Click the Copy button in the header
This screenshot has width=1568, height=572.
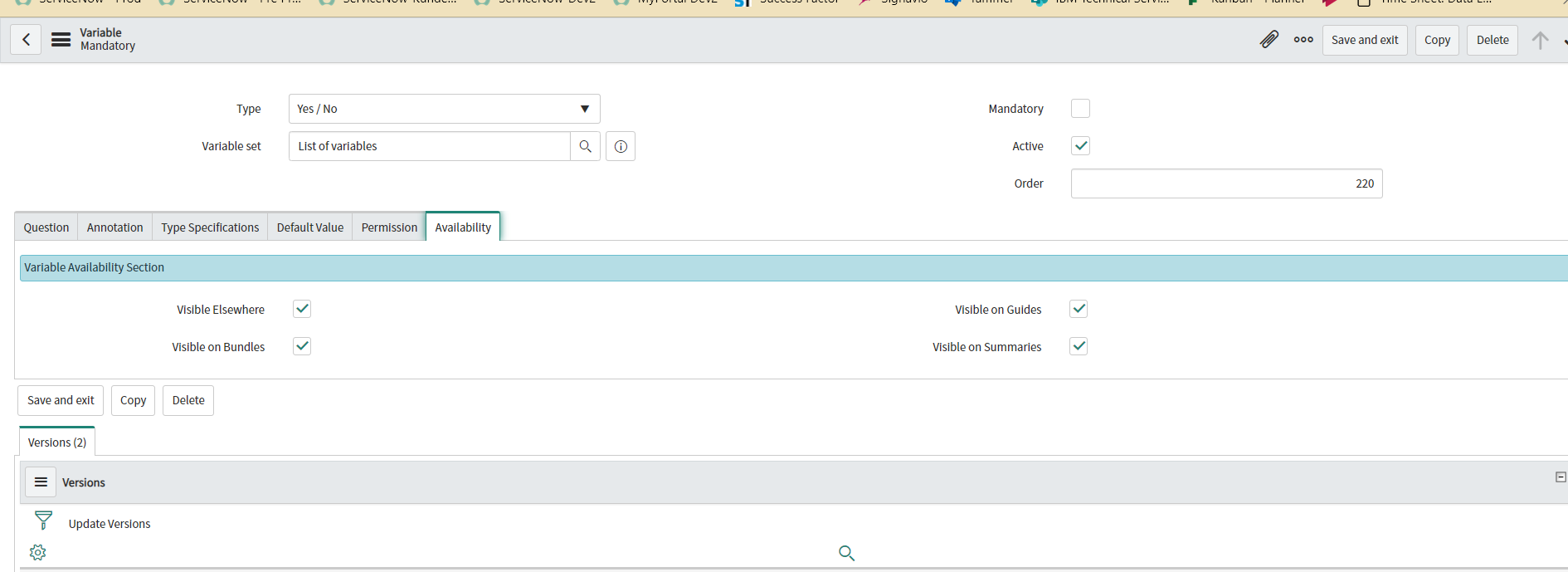pyautogui.click(x=1437, y=40)
